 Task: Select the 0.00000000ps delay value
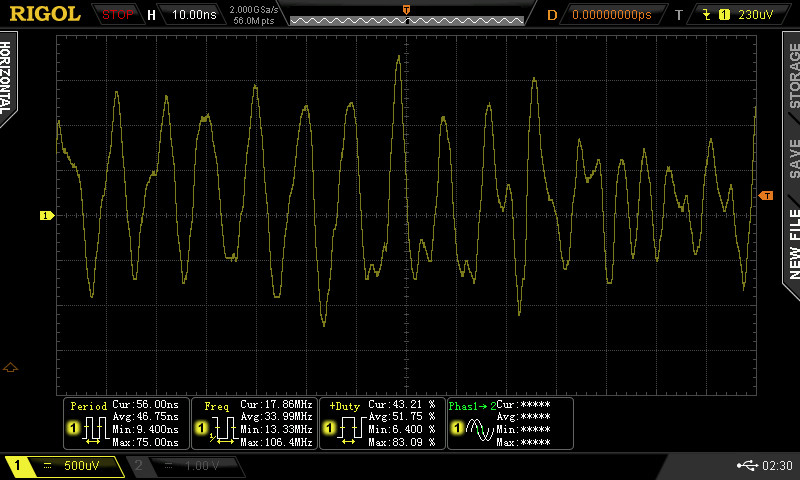611,15
